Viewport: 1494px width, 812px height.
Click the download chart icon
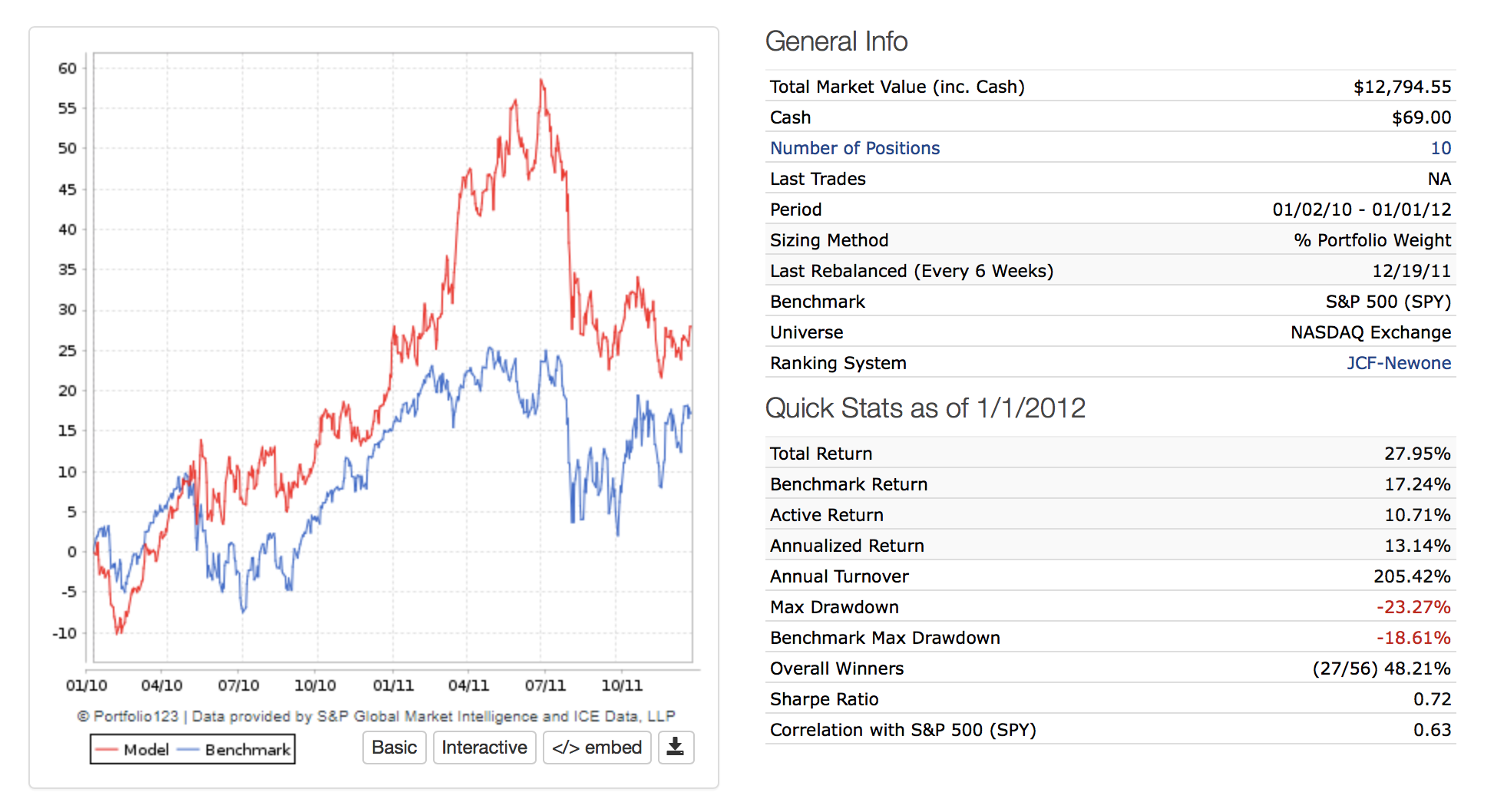click(x=676, y=747)
